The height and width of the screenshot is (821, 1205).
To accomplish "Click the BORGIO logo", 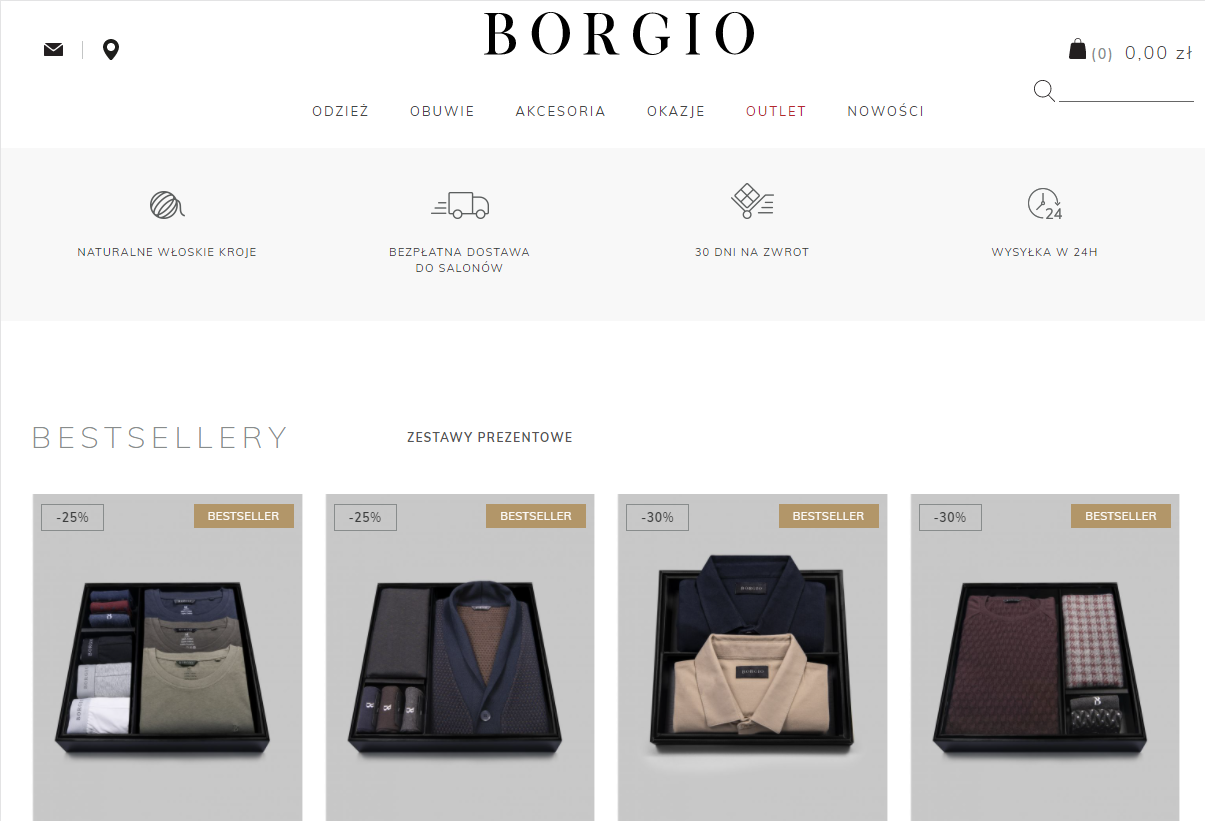I will tap(620, 35).
